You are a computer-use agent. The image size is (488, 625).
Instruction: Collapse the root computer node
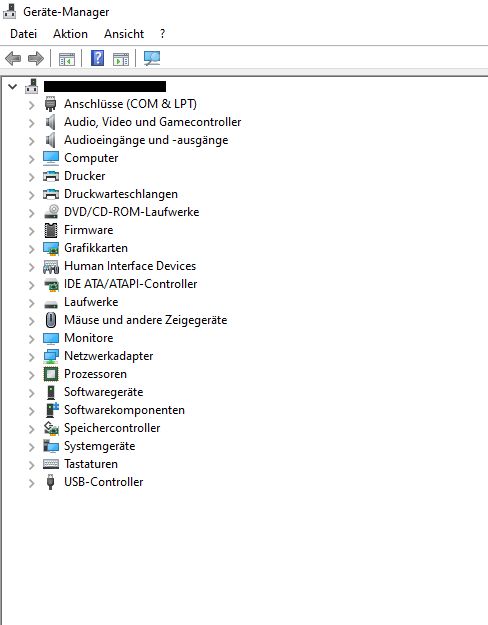click(x=13, y=86)
